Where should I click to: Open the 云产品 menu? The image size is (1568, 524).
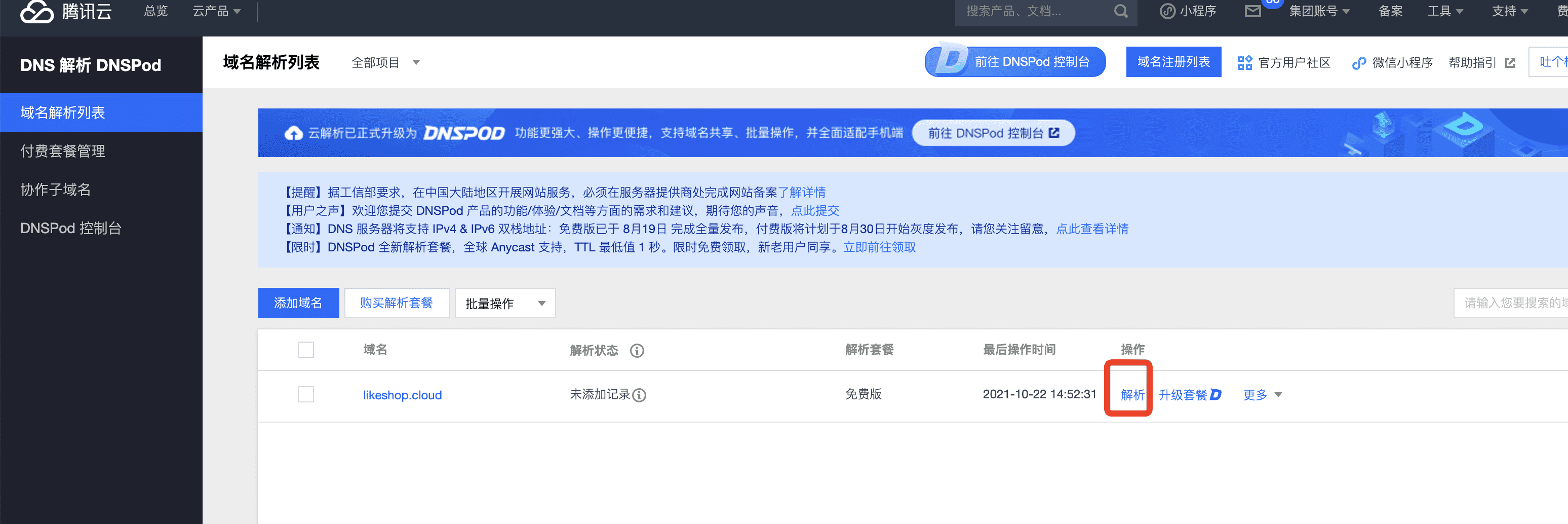[216, 11]
